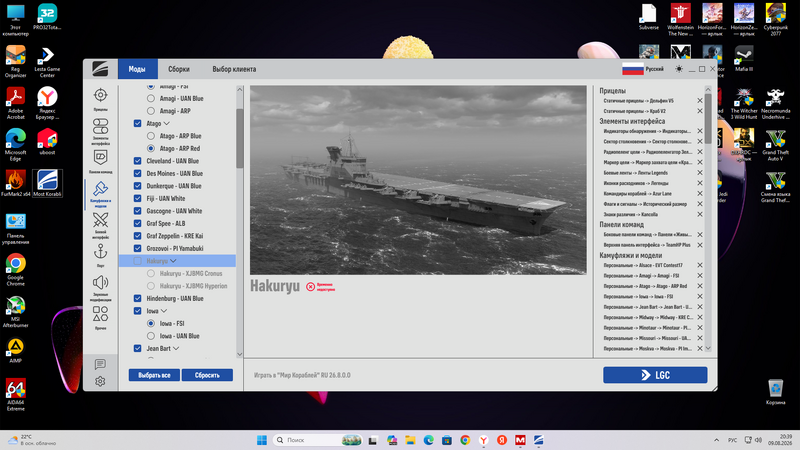
Task: Uncheck Graf Zeppelin - KRE Kai checkbox
Action: (x=137, y=236)
